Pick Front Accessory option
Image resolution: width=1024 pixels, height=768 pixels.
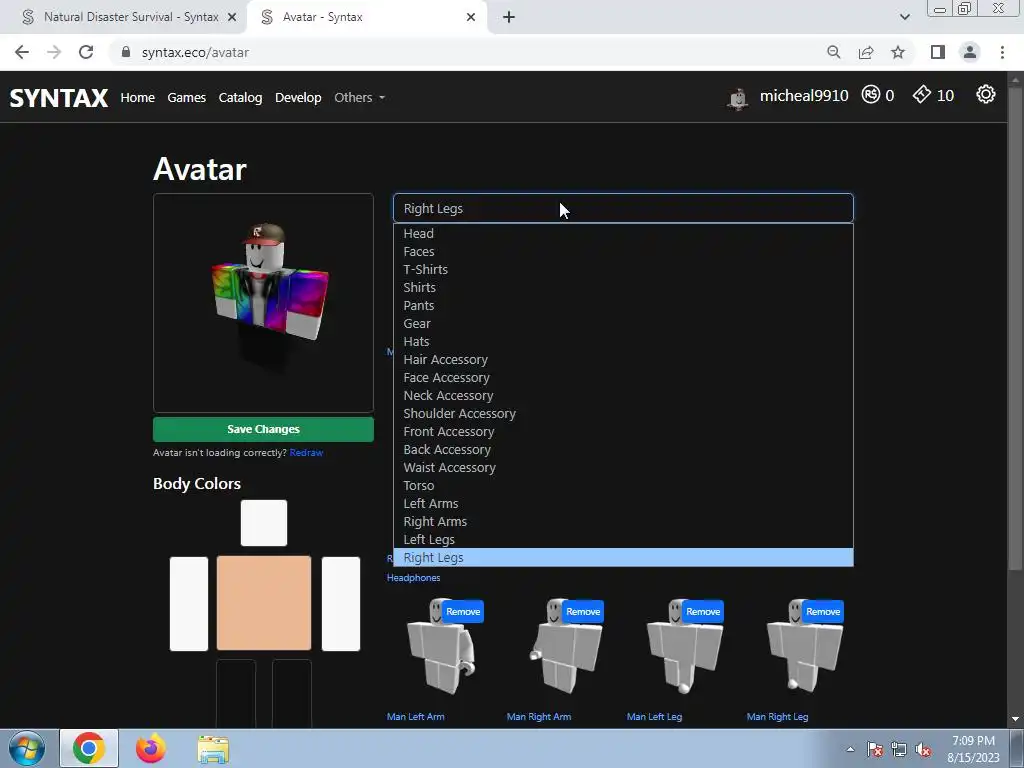click(623, 431)
